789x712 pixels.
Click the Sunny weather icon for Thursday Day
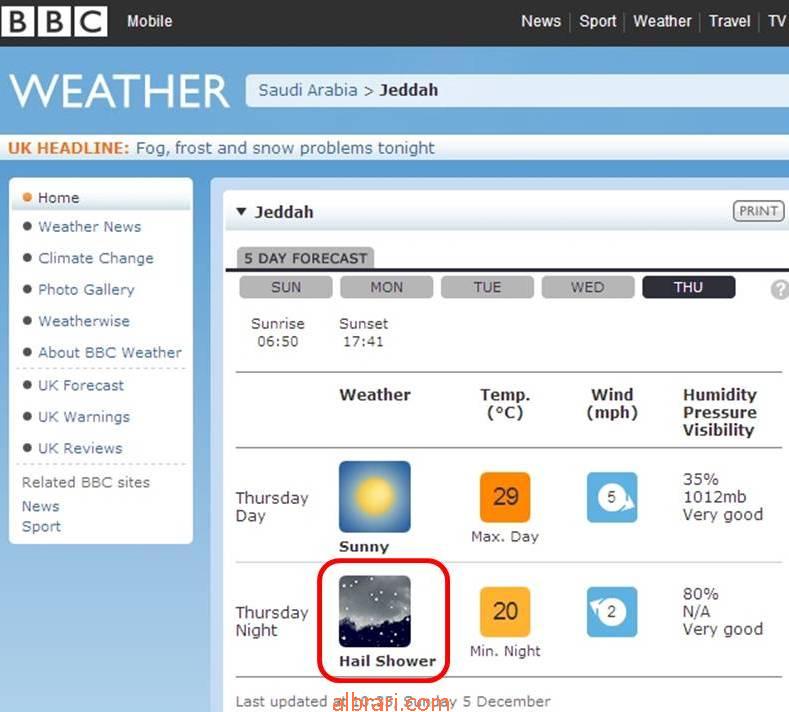374,497
